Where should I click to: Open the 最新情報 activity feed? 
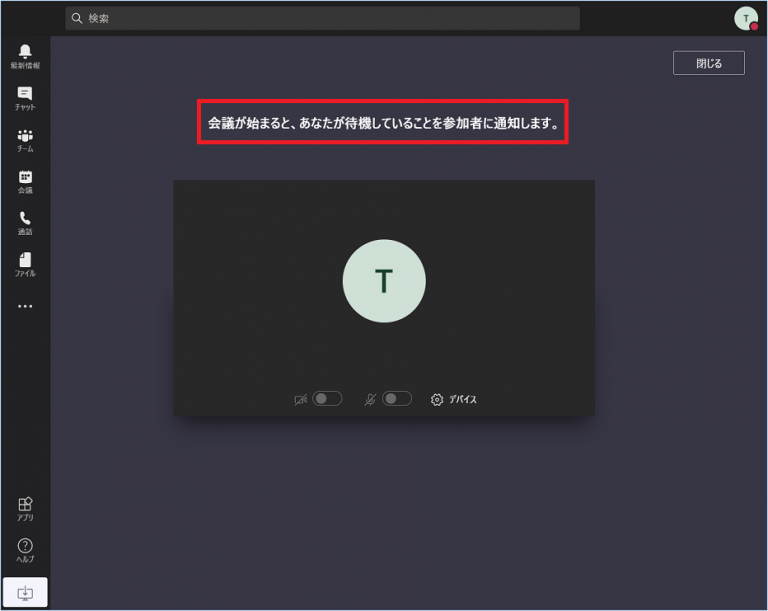coord(25,56)
